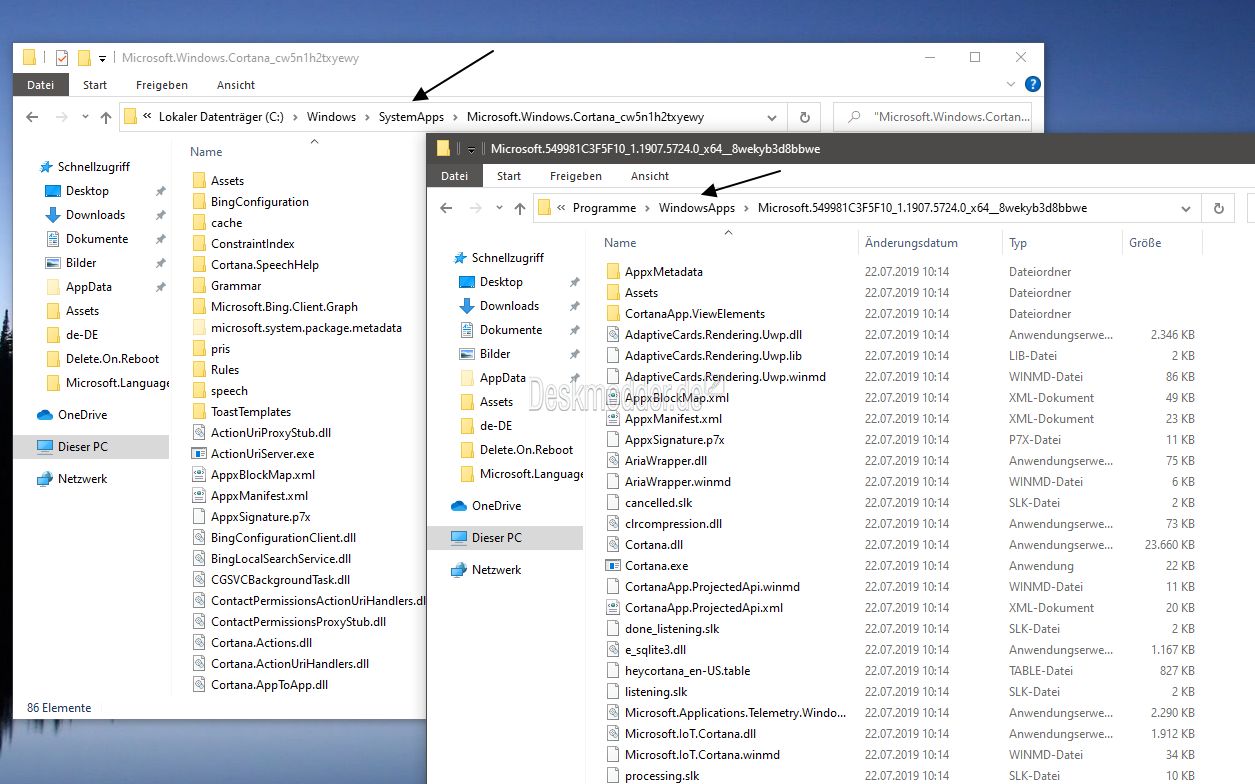1255x784 pixels.
Task: Refresh the WindowsApps folder listing
Action: pos(1218,208)
